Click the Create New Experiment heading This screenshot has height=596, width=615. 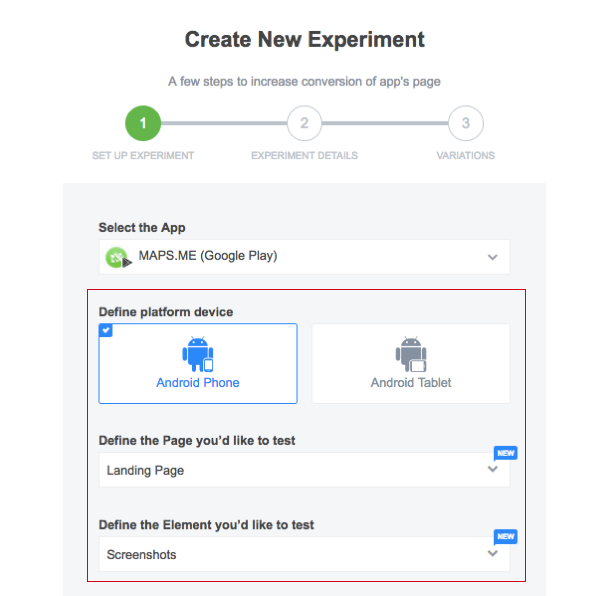304,40
